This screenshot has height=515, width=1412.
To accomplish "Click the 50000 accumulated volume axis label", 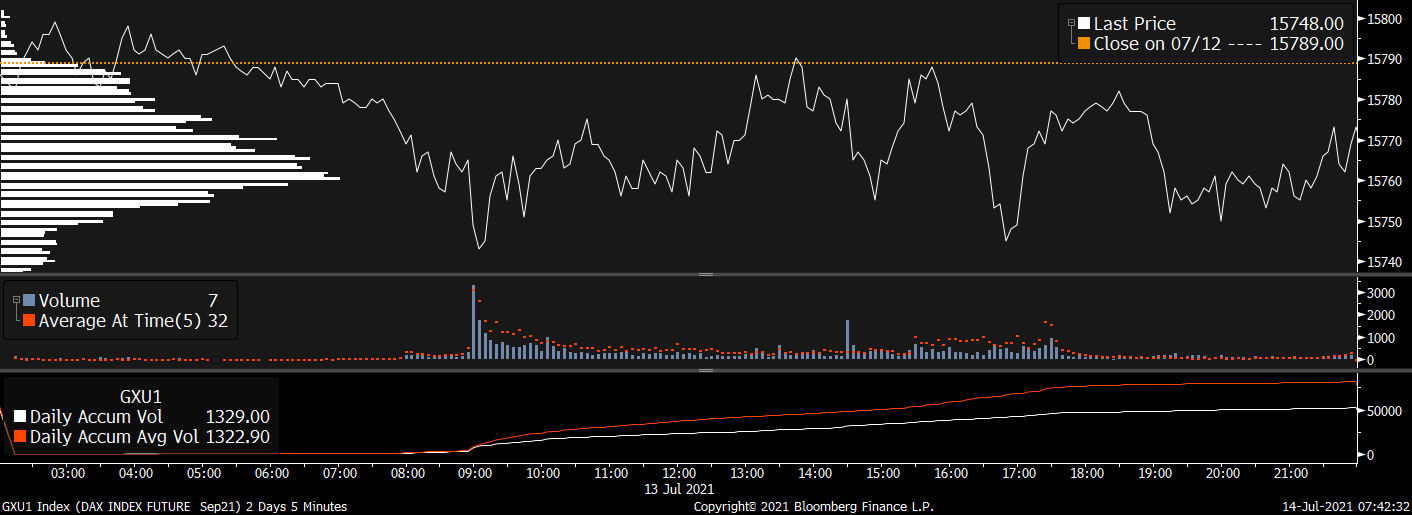I will [x=1383, y=411].
